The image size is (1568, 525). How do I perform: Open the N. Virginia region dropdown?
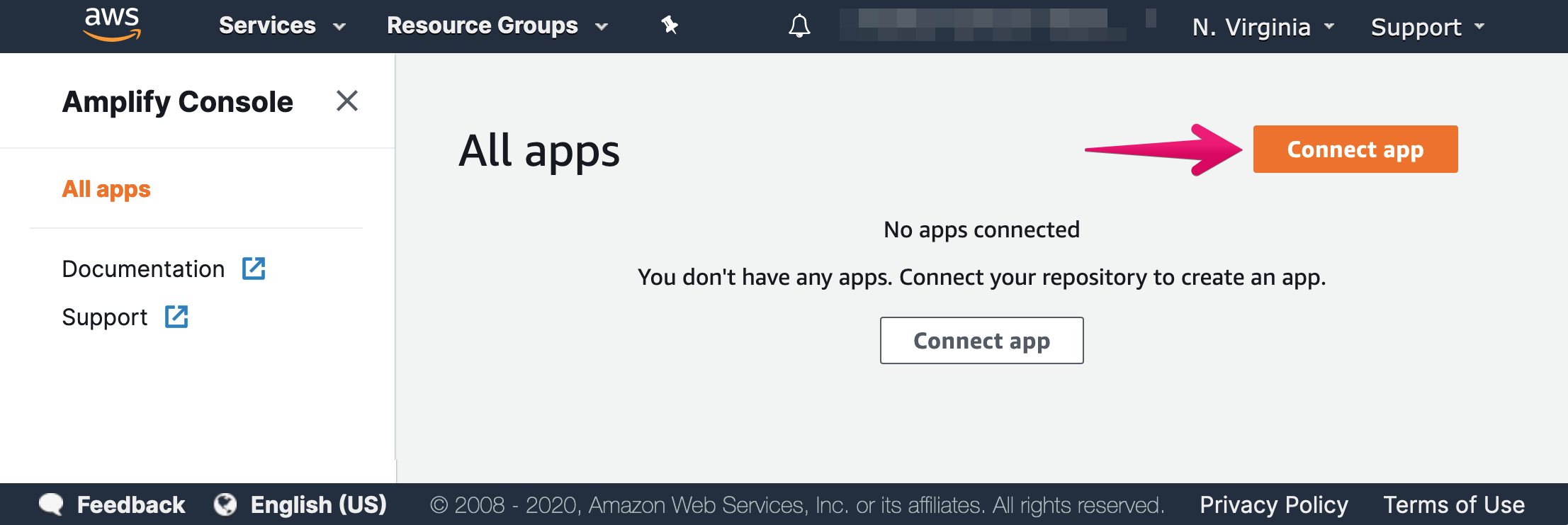(1263, 27)
